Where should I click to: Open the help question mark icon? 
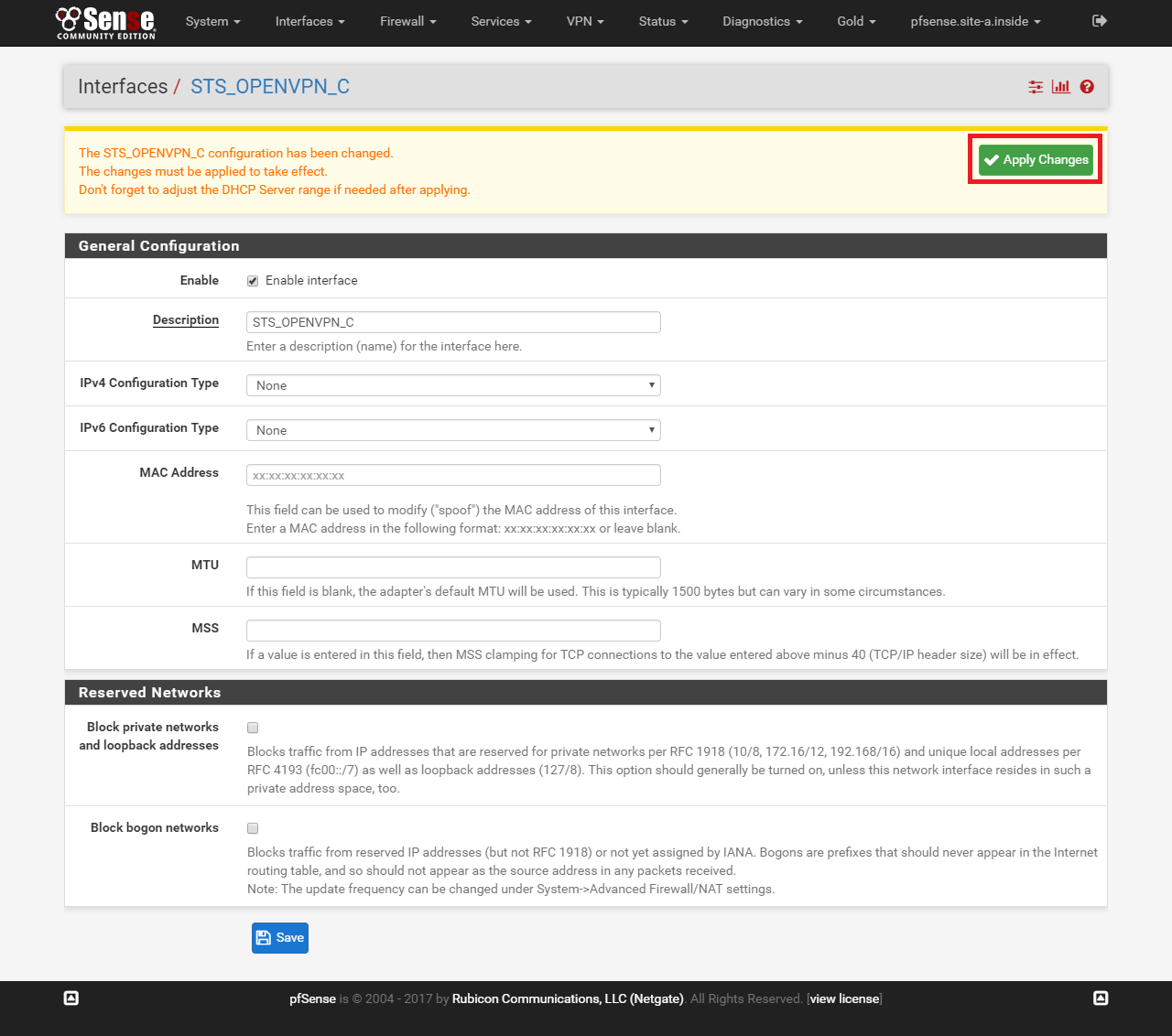pyautogui.click(x=1087, y=87)
